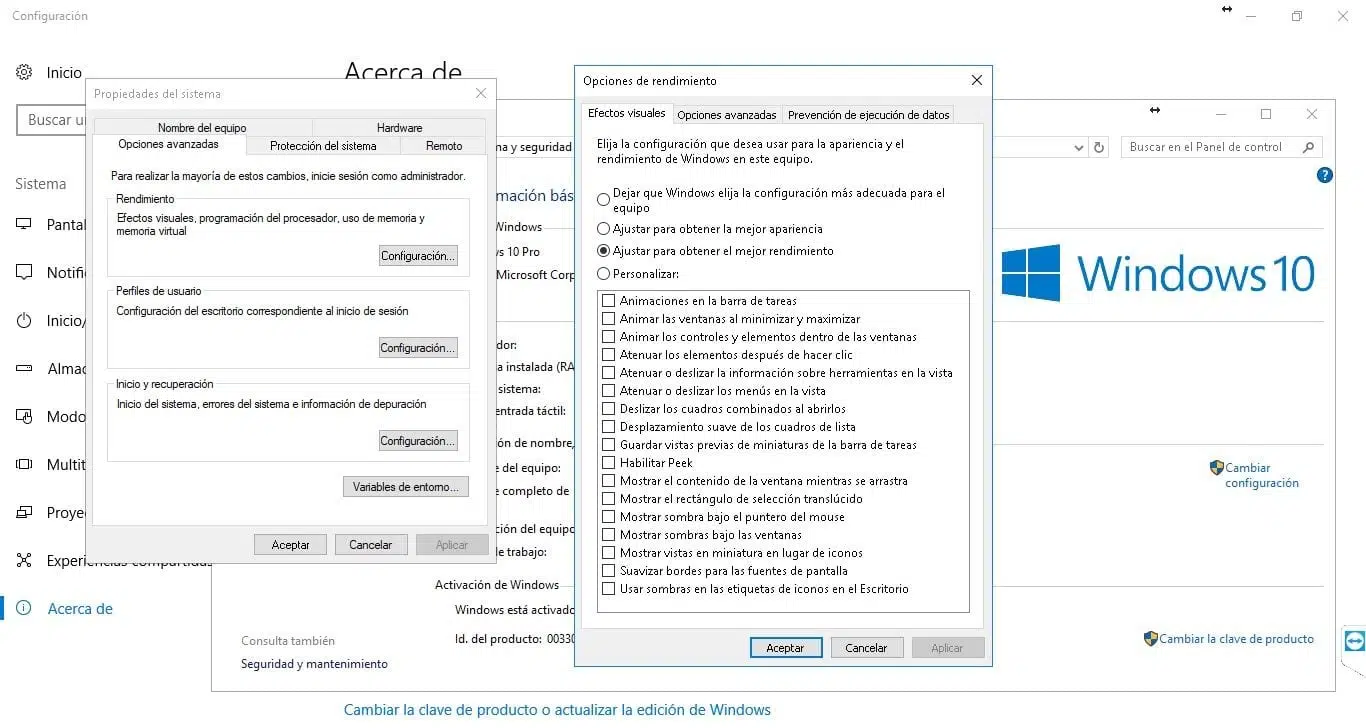Select the Personalizar radio option
1366x728 pixels.
tap(603, 273)
